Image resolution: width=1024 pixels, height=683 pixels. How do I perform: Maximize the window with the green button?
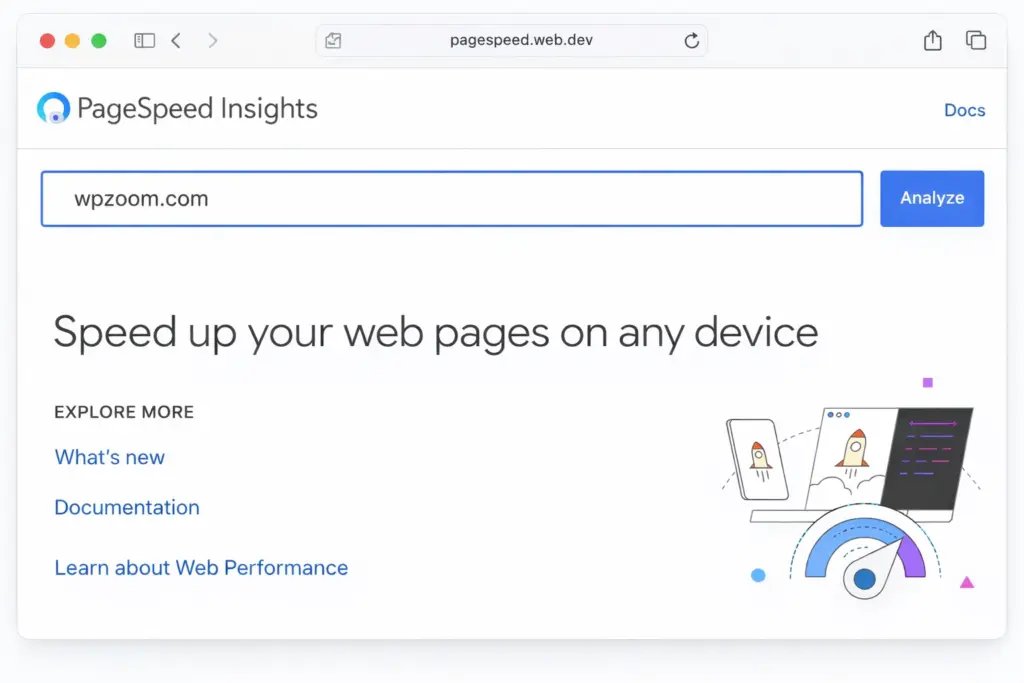(98, 41)
